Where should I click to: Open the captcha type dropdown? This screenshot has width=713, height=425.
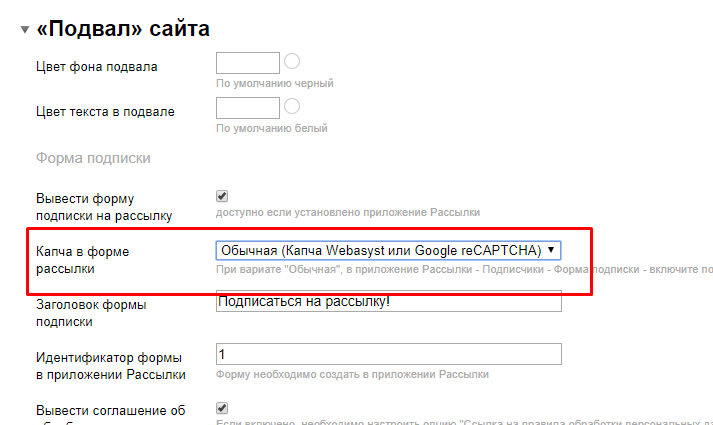(x=388, y=249)
